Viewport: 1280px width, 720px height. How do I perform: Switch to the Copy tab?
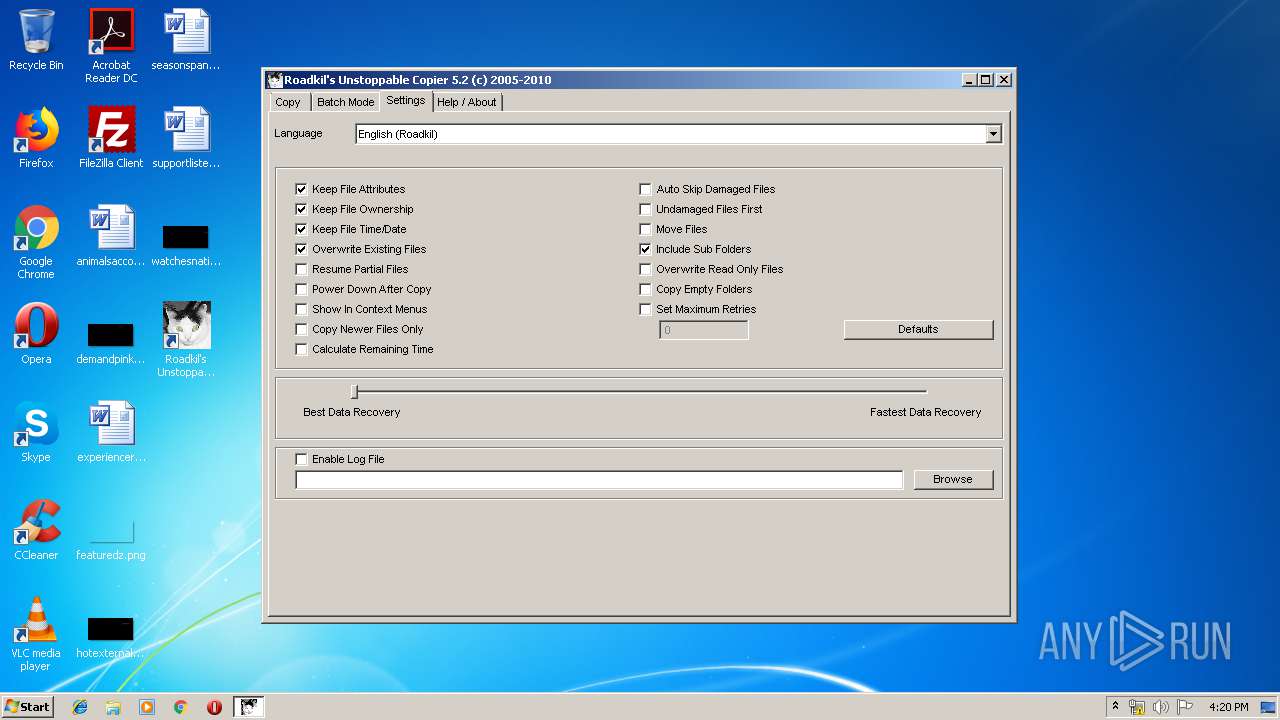tap(288, 102)
